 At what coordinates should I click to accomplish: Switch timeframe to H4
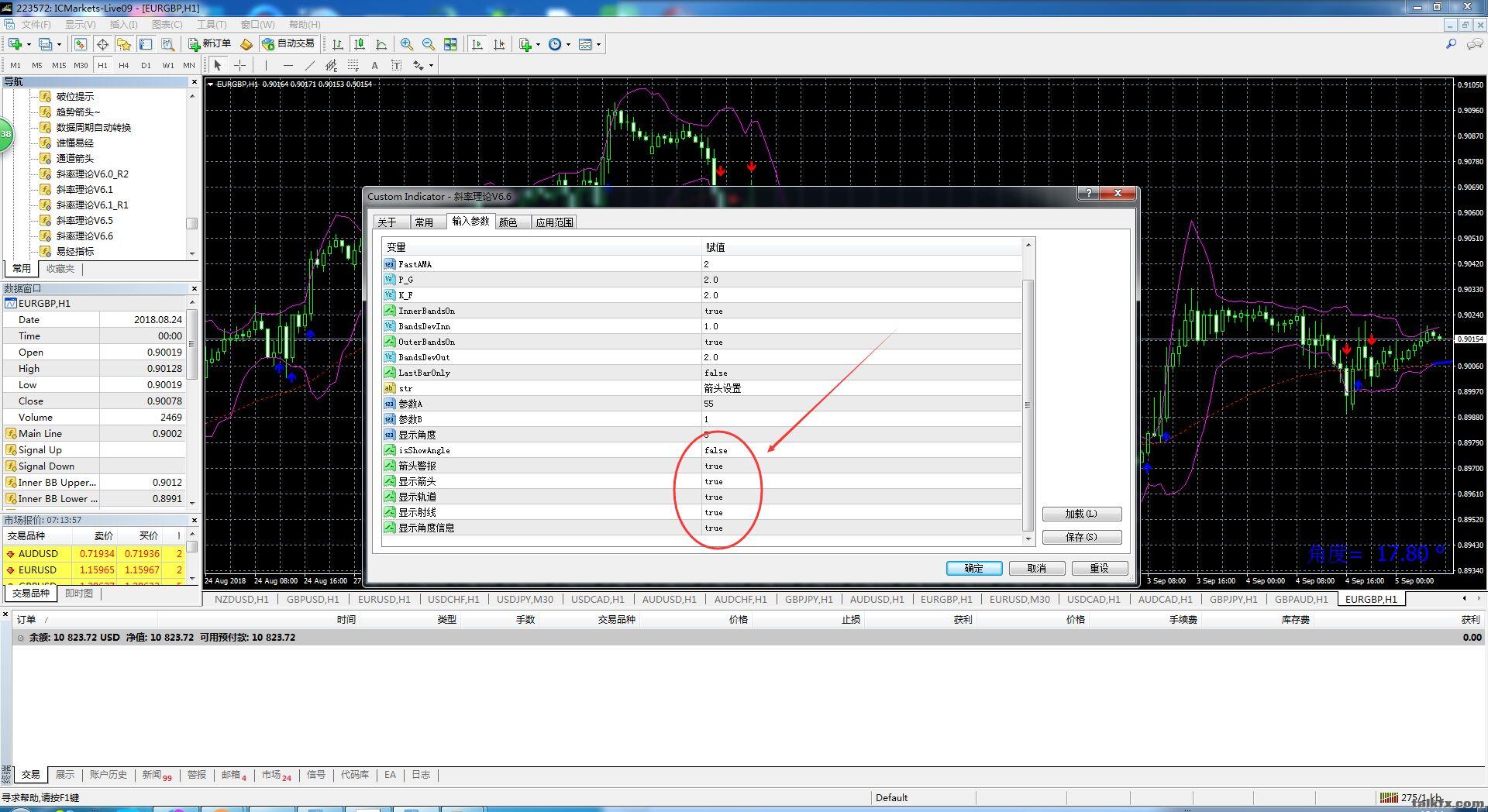click(x=124, y=65)
